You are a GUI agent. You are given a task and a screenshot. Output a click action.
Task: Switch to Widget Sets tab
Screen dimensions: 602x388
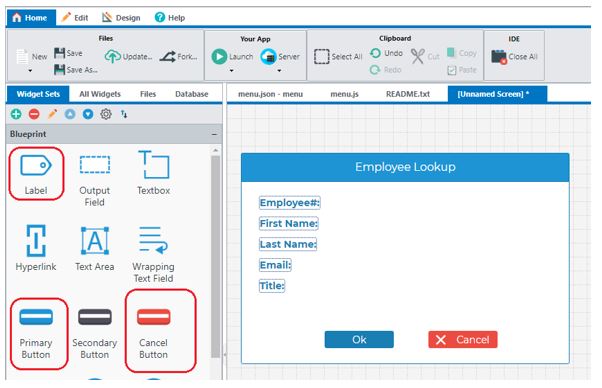(38, 94)
